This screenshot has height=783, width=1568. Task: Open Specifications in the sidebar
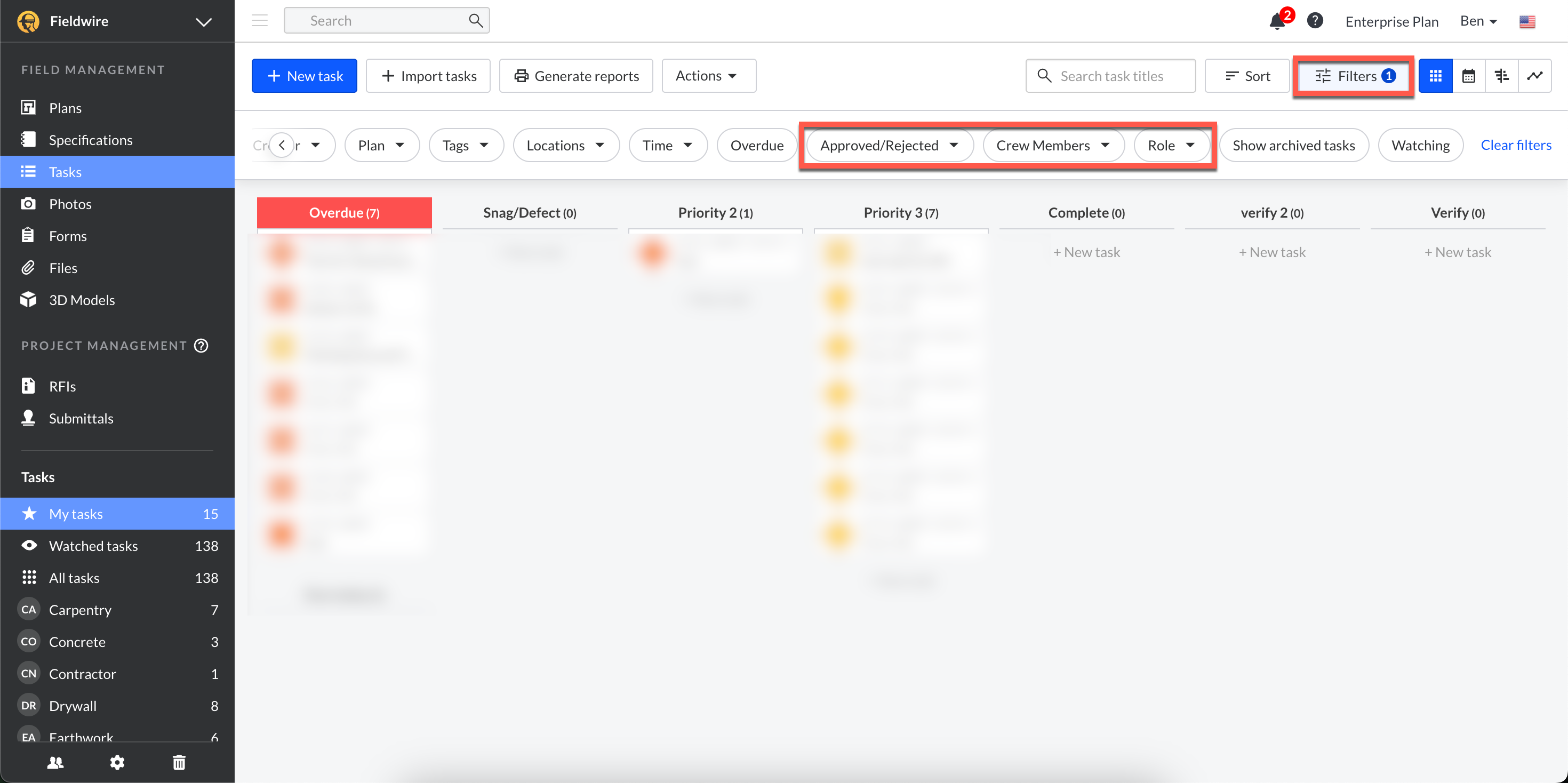[117, 140]
